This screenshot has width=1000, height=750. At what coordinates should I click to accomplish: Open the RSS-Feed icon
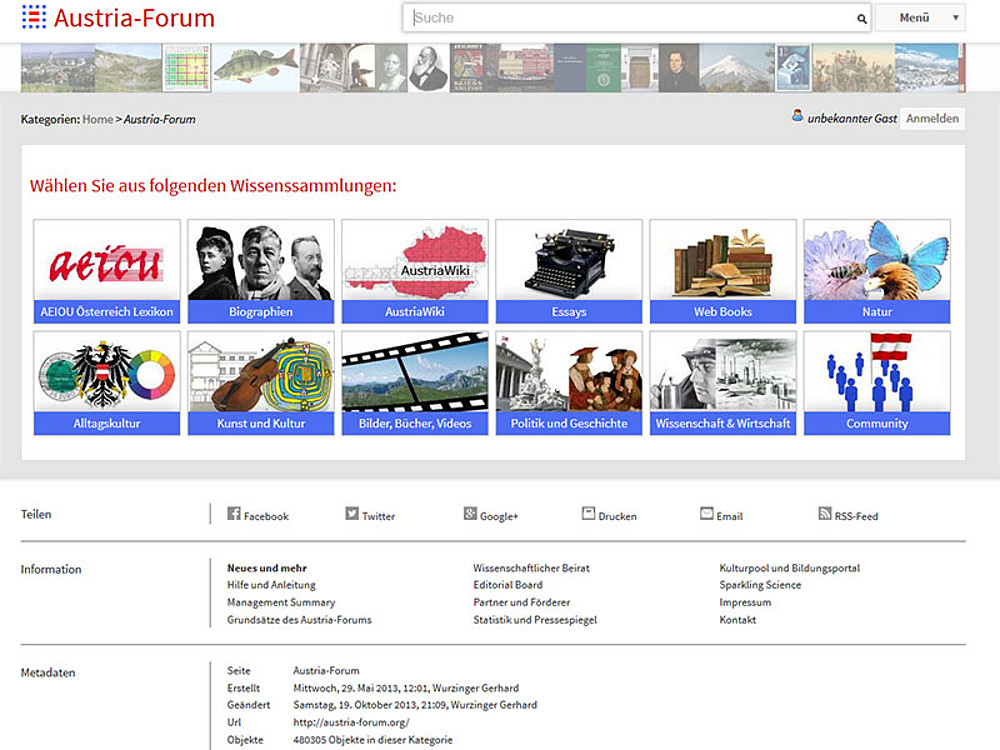tap(825, 514)
